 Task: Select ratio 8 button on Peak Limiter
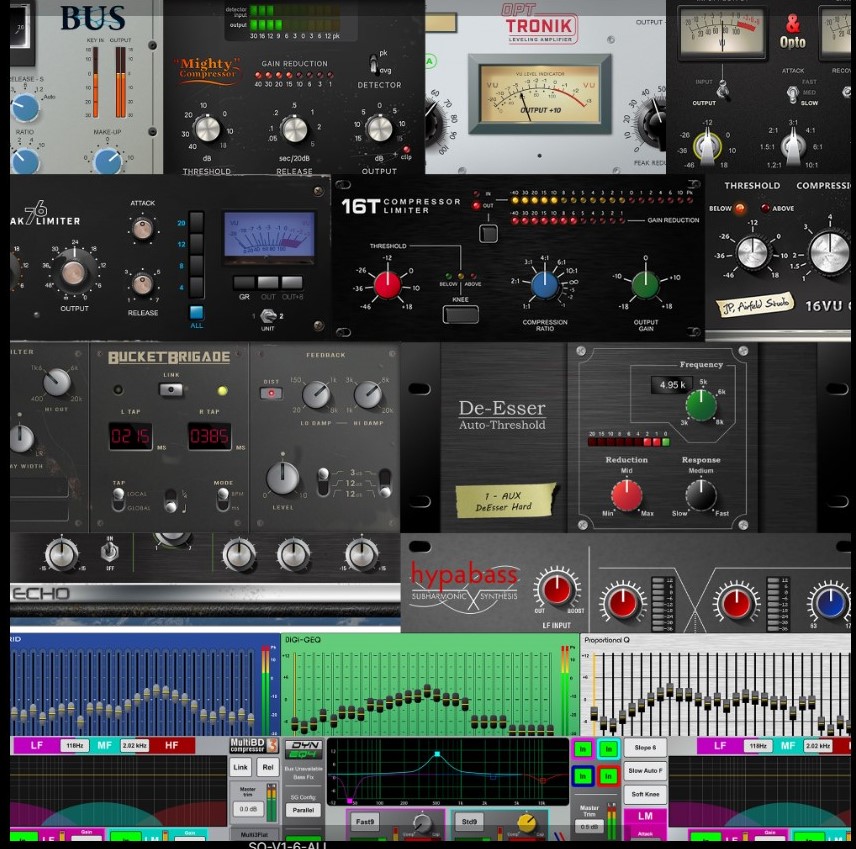click(x=196, y=266)
